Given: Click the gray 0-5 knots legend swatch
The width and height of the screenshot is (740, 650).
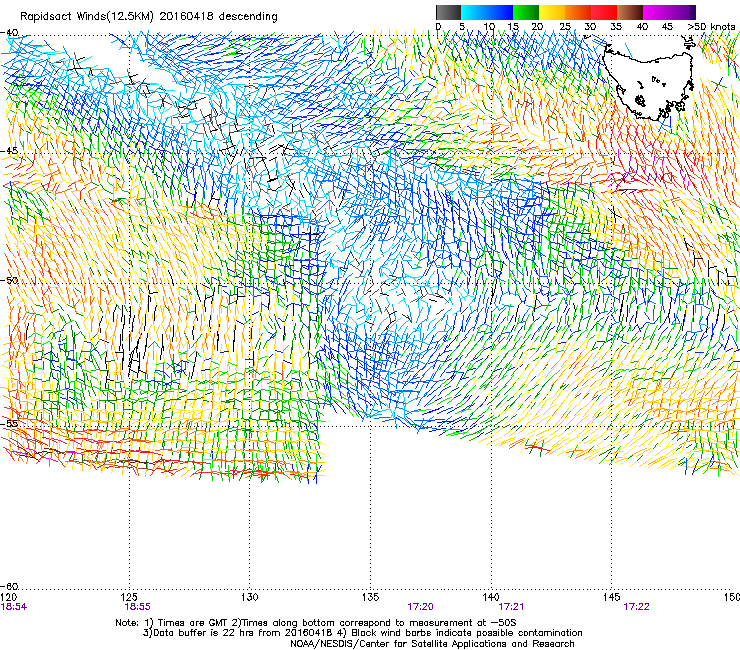Looking at the screenshot, I should pyautogui.click(x=448, y=12).
